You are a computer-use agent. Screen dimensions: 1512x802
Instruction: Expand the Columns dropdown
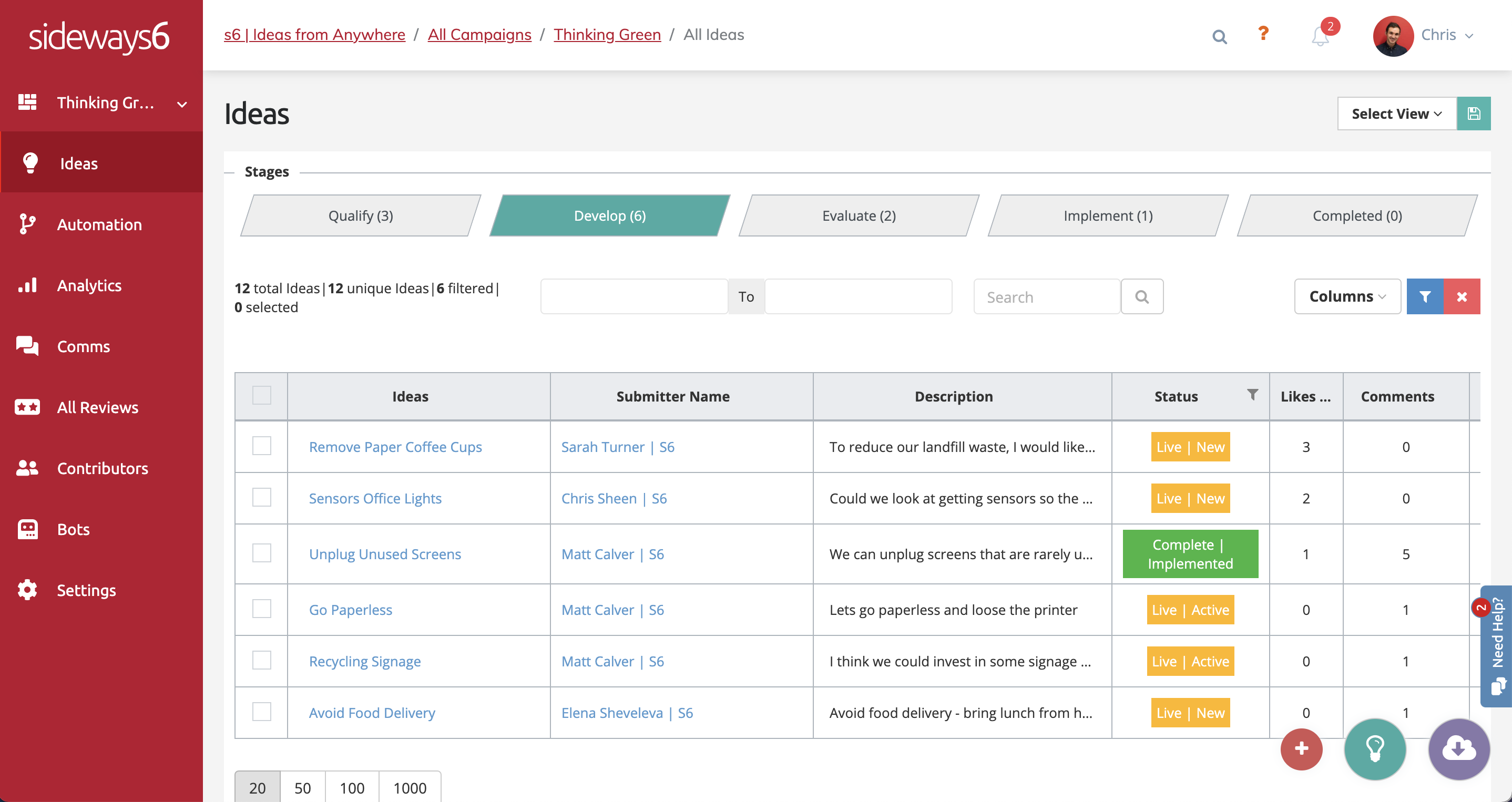pos(1347,296)
